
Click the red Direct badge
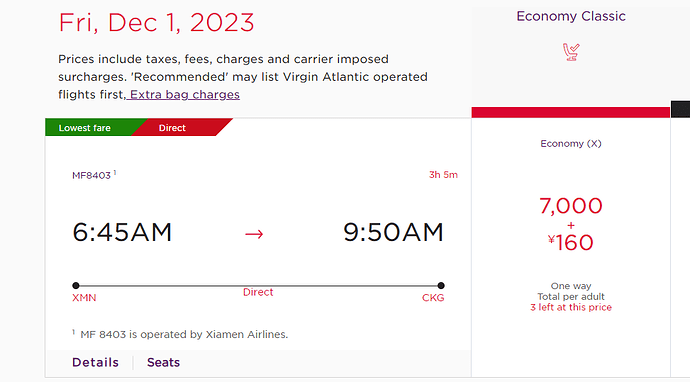click(172, 128)
